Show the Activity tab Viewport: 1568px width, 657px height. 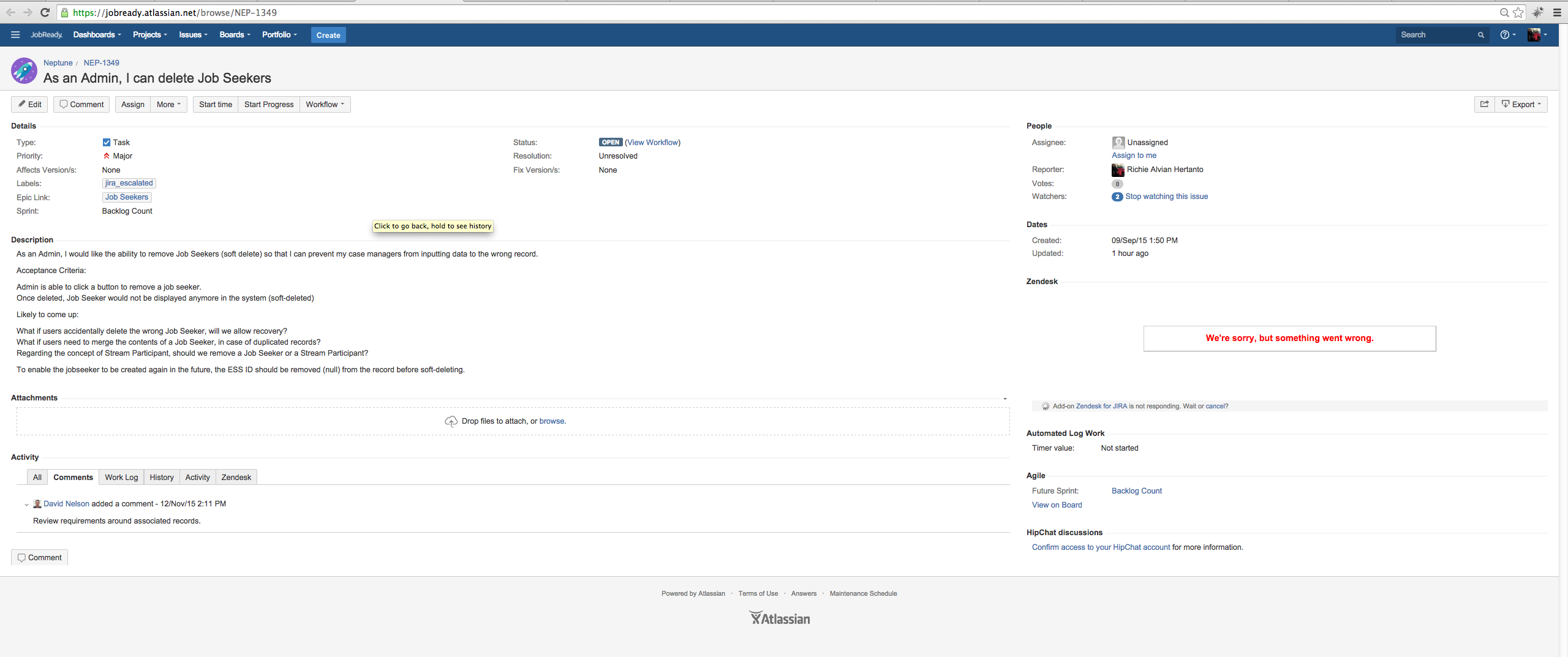pos(197,477)
